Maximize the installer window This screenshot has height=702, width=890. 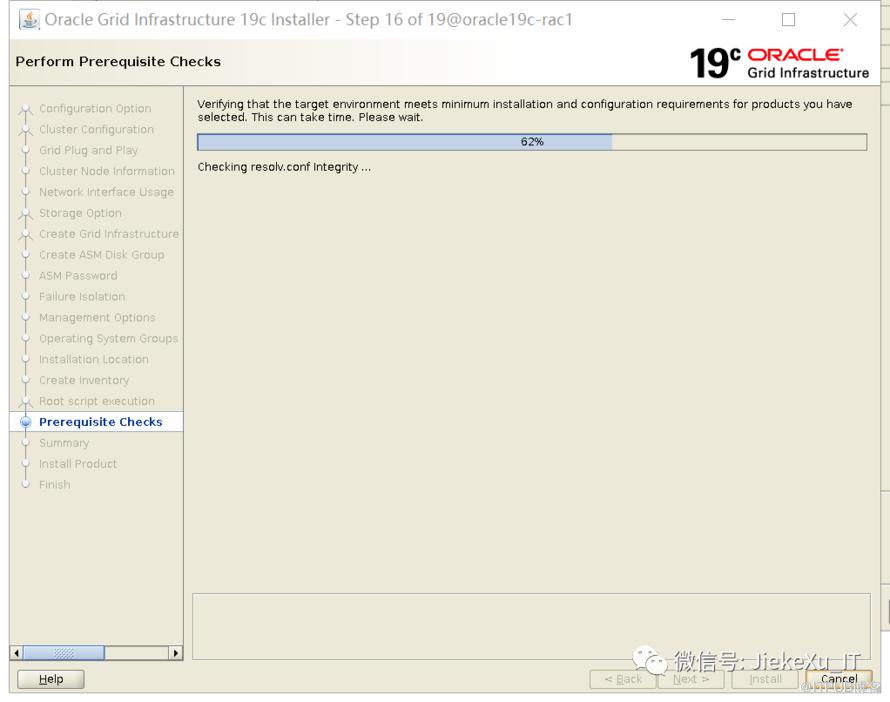click(788, 20)
